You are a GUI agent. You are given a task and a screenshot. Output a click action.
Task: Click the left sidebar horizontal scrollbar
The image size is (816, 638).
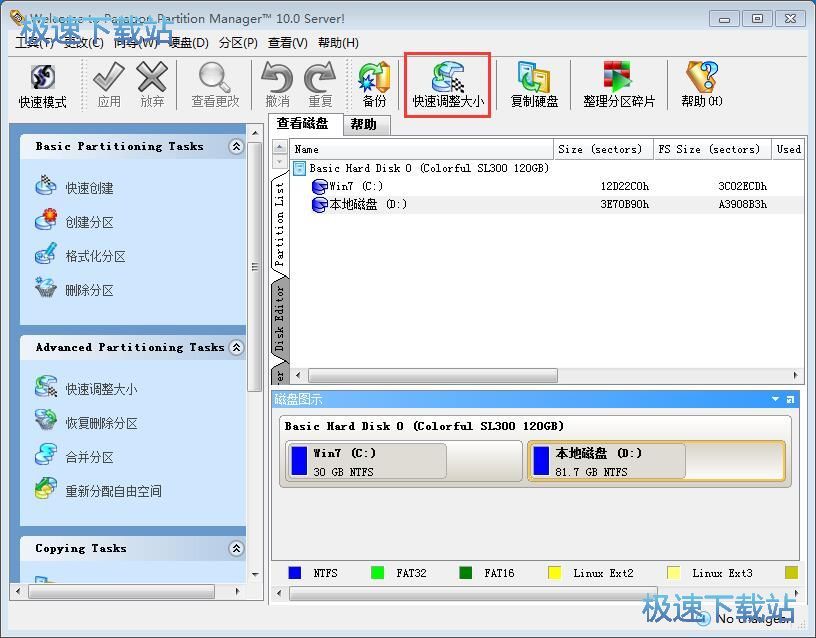(x=122, y=591)
